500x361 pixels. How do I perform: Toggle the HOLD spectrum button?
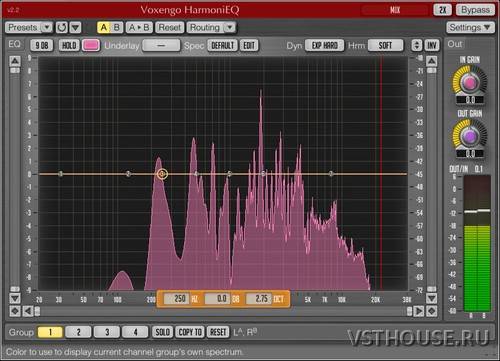tap(69, 45)
